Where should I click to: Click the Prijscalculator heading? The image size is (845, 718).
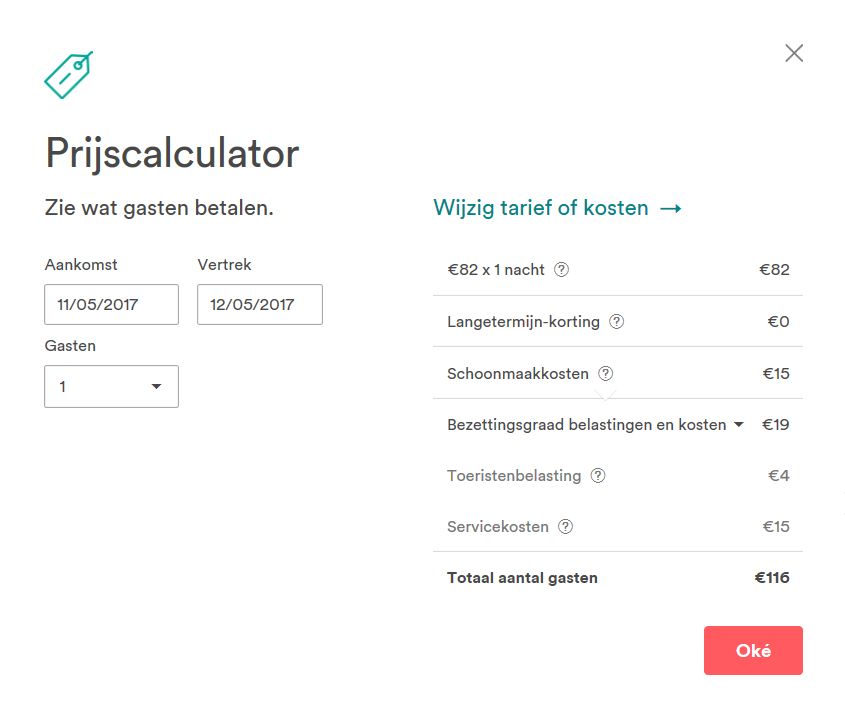point(172,154)
